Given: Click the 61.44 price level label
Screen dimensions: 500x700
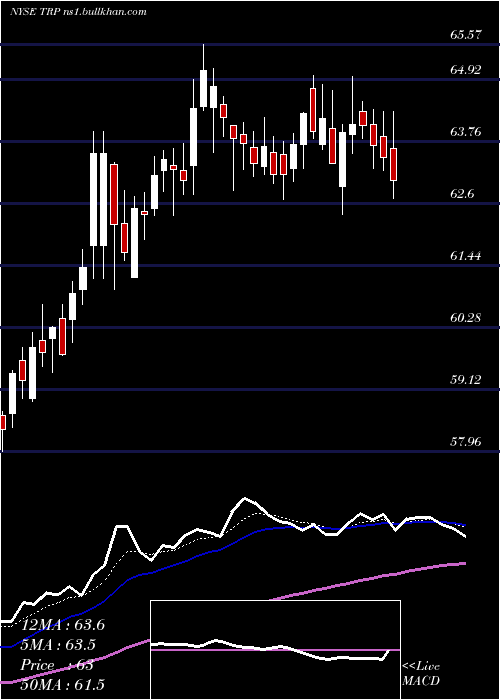Looking at the screenshot, I should pos(465,256).
